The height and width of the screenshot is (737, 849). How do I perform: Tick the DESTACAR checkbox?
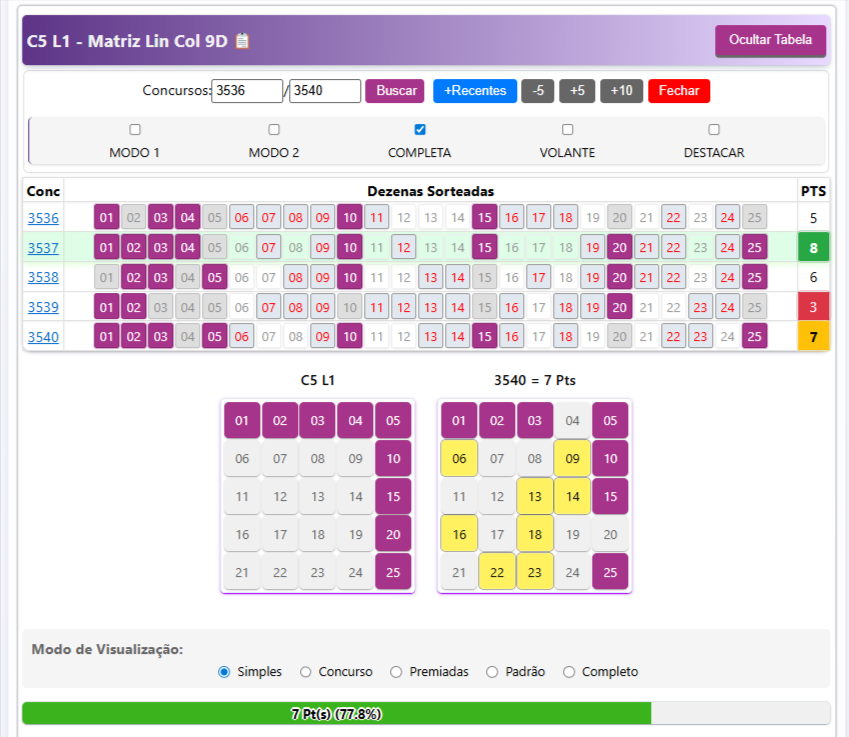click(714, 130)
